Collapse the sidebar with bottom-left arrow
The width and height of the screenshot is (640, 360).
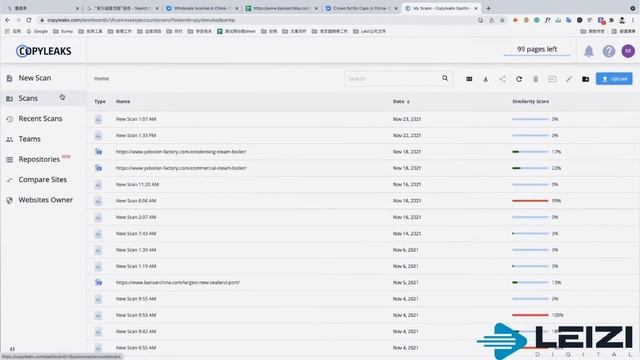tap(12, 349)
